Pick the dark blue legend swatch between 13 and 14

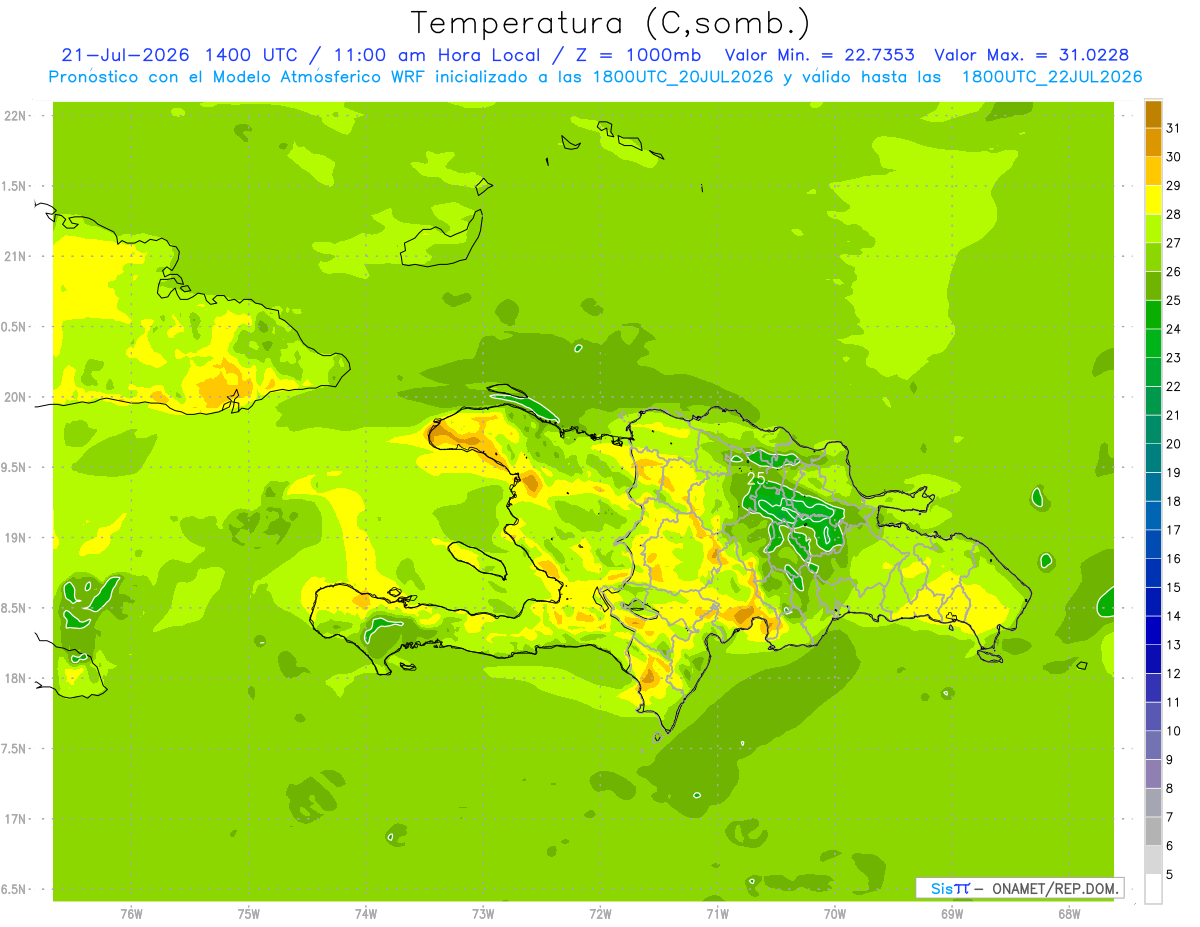(1153, 631)
